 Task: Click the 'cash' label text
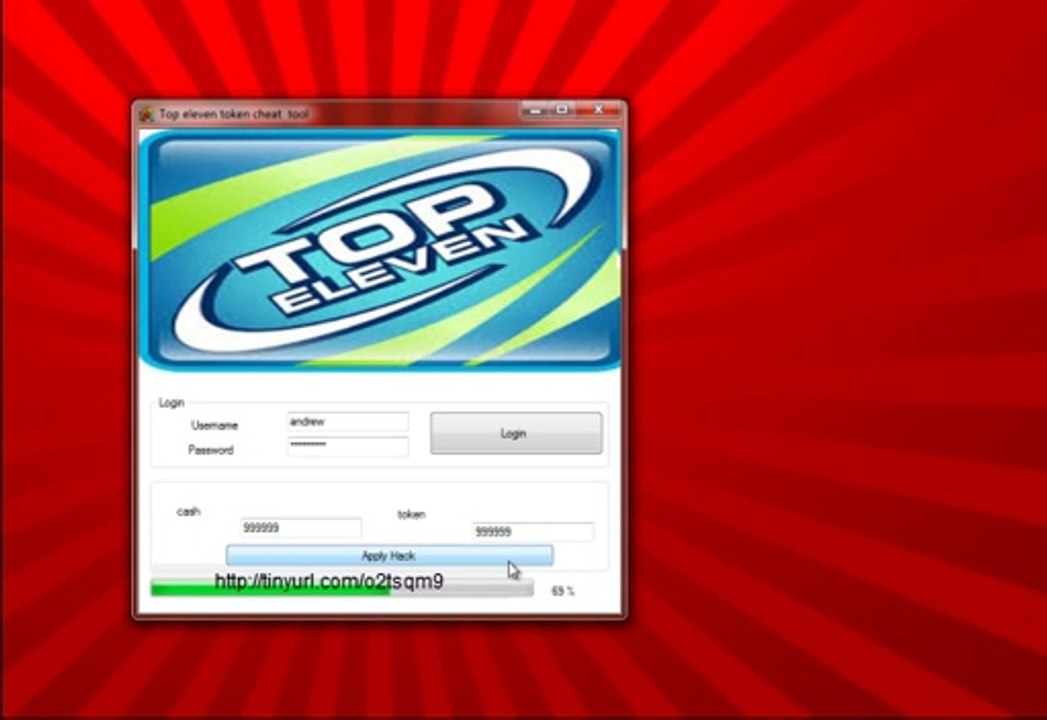188,512
